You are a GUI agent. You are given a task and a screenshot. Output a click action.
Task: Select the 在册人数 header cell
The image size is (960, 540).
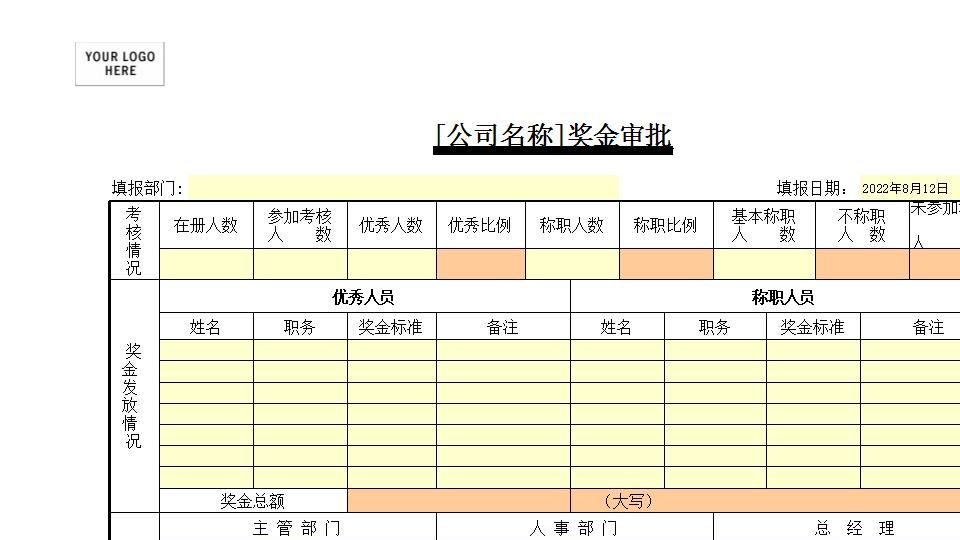coord(206,225)
